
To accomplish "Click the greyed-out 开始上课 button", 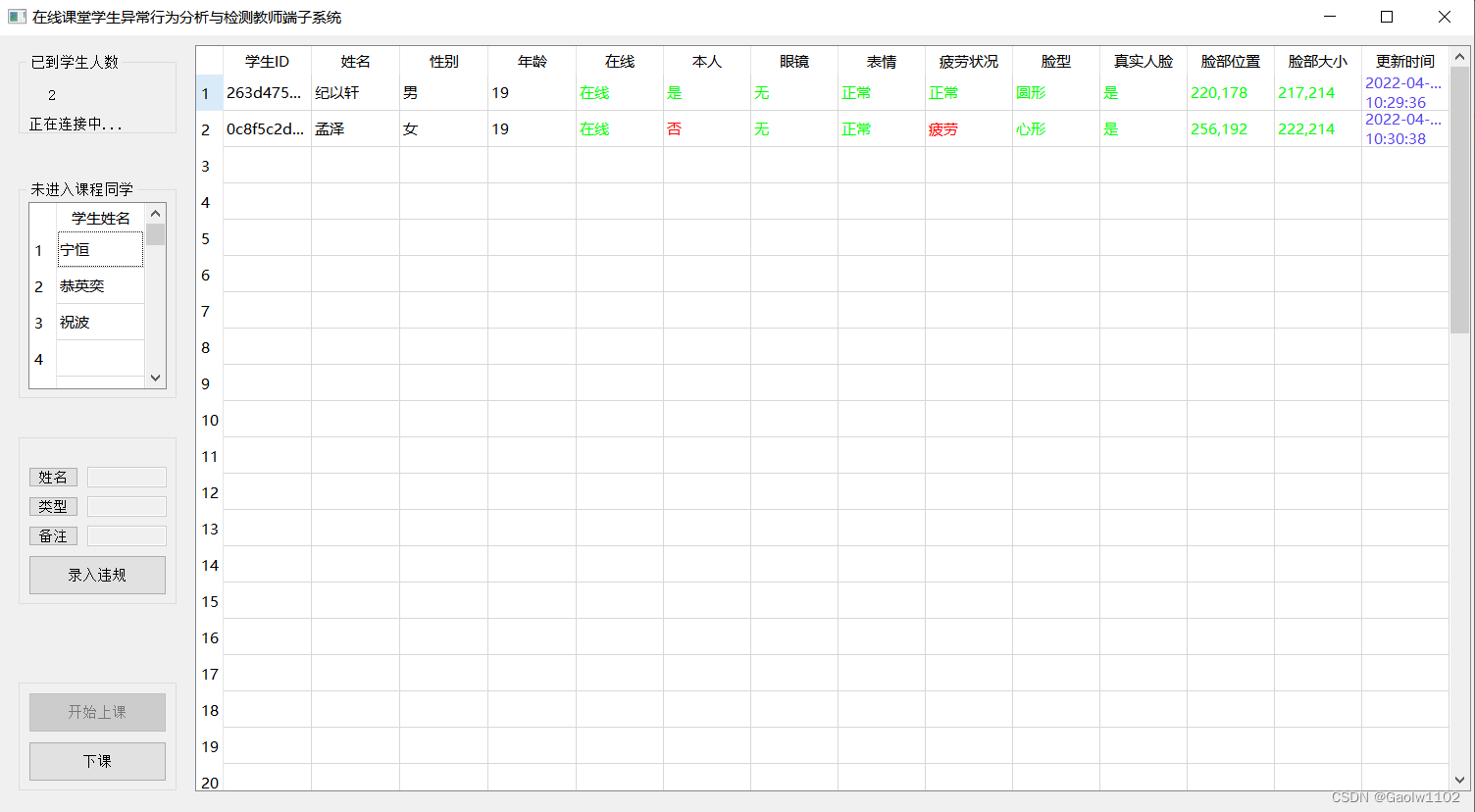I will point(97,712).
